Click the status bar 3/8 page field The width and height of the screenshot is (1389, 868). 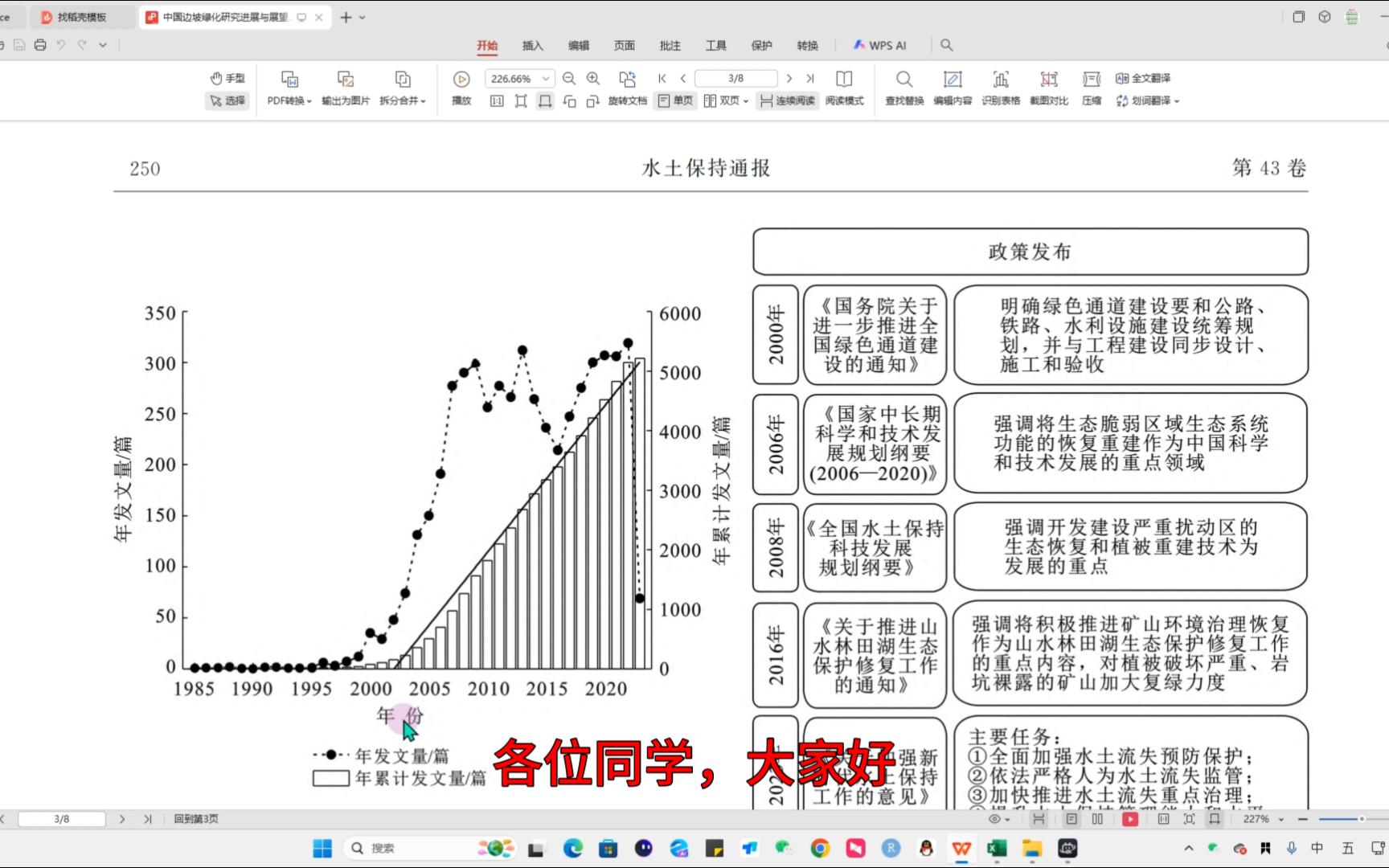62,819
